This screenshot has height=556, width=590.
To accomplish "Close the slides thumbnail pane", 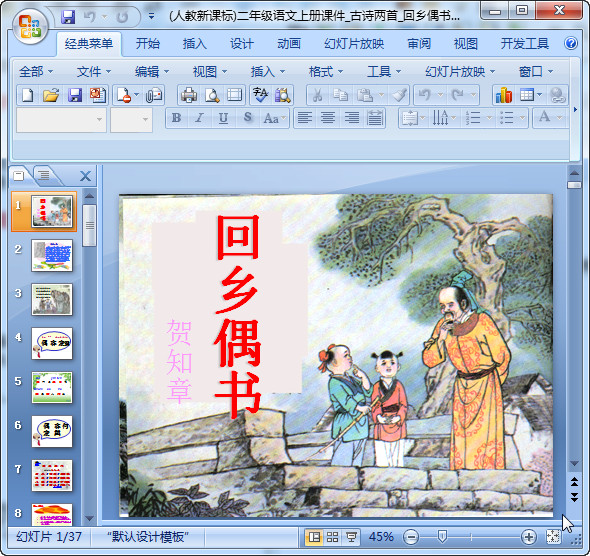I will (85, 176).
